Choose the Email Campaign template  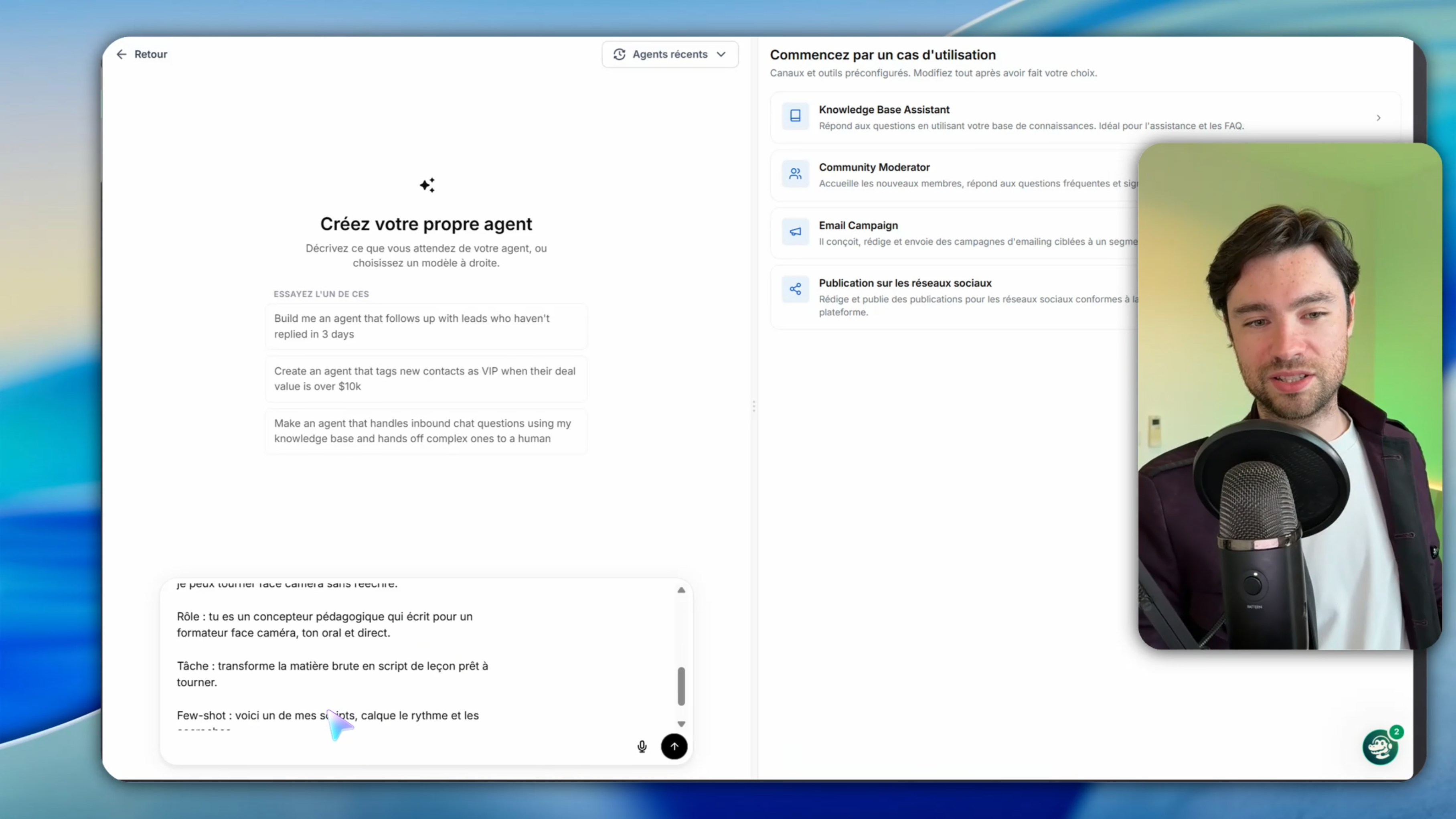coord(955,233)
